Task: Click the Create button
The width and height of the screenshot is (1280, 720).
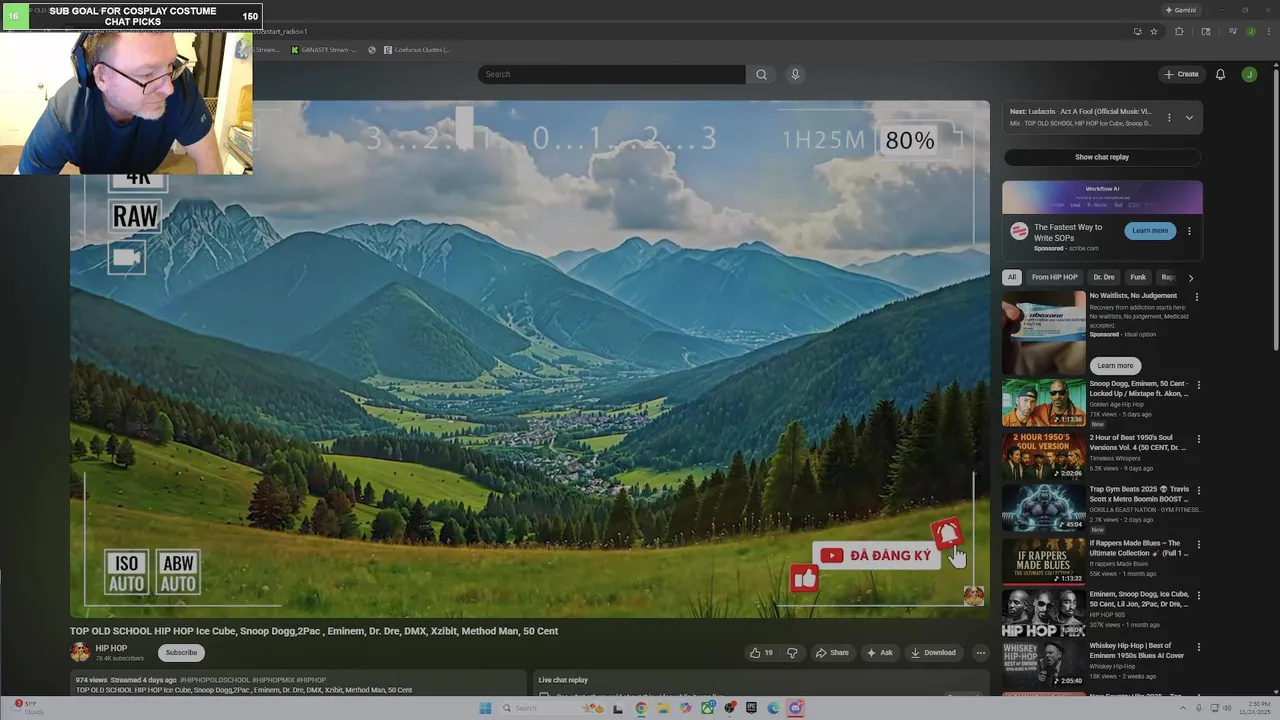Action: tap(1181, 74)
